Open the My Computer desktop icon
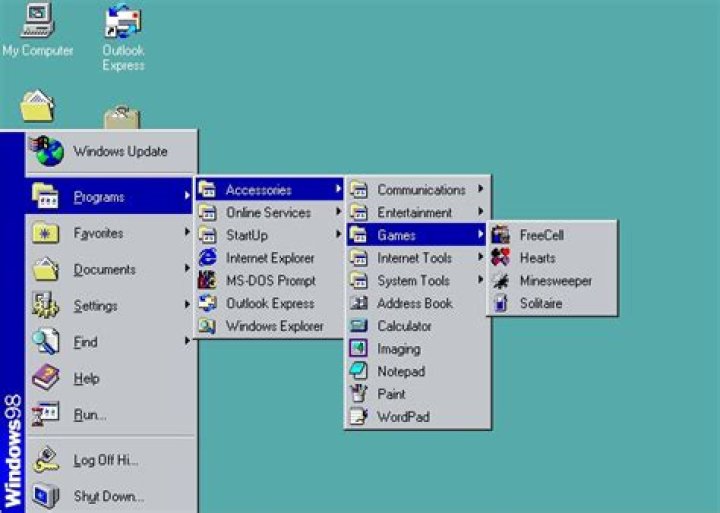This screenshot has width=720, height=513. tap(37, 20)
